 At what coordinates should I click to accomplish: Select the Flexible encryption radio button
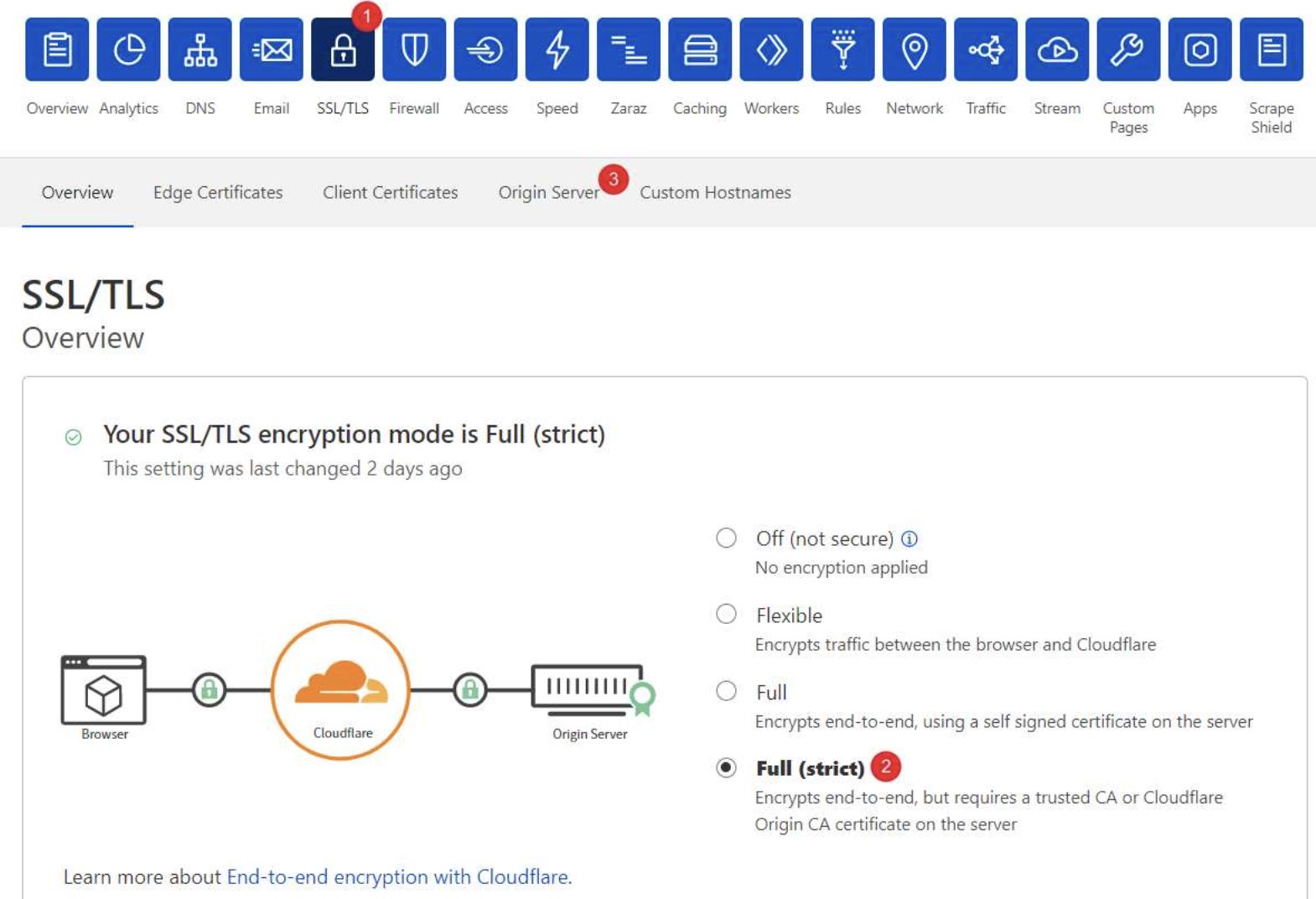click(727, 614)
